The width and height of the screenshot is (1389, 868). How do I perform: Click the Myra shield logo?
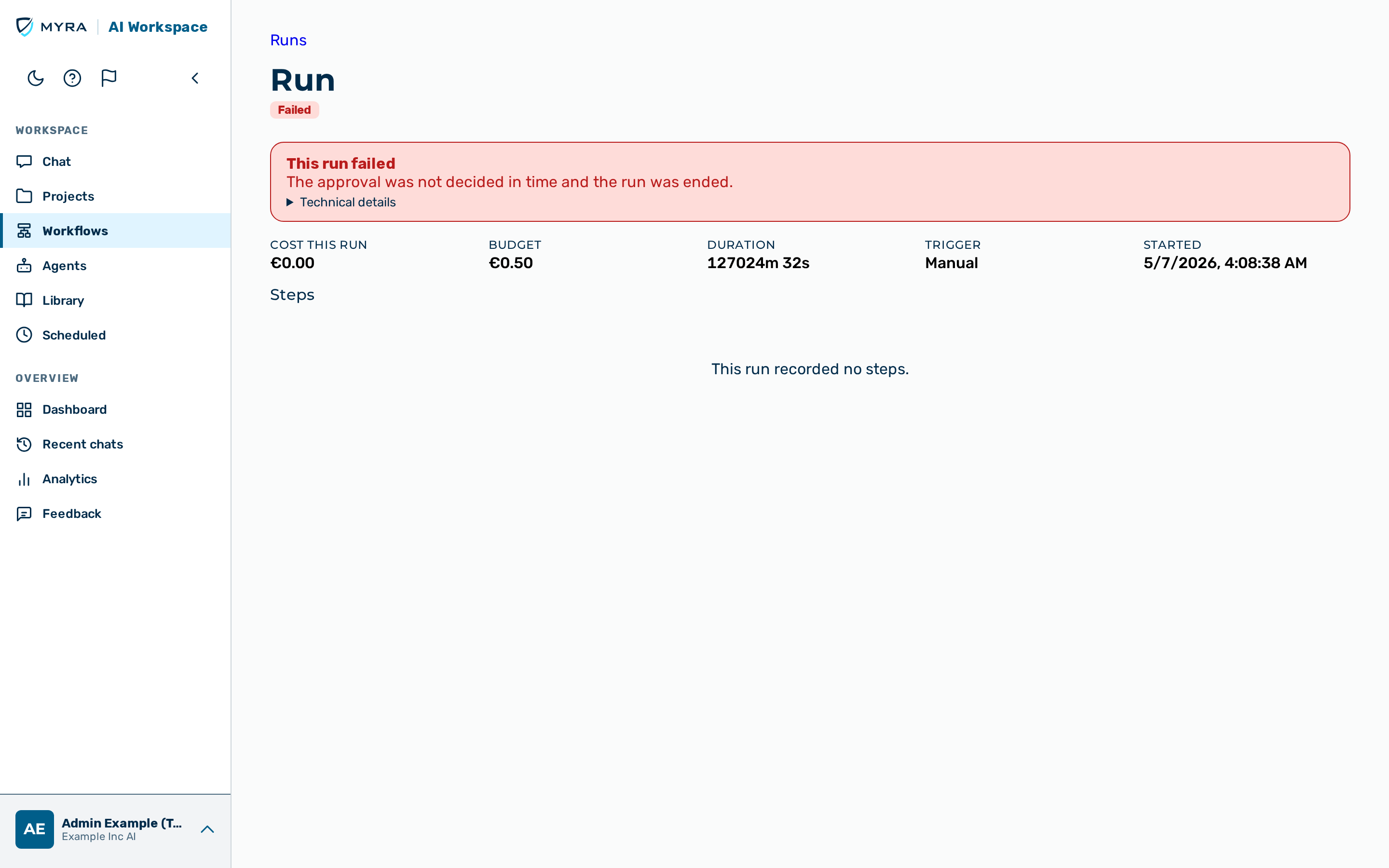click(25, 27)
